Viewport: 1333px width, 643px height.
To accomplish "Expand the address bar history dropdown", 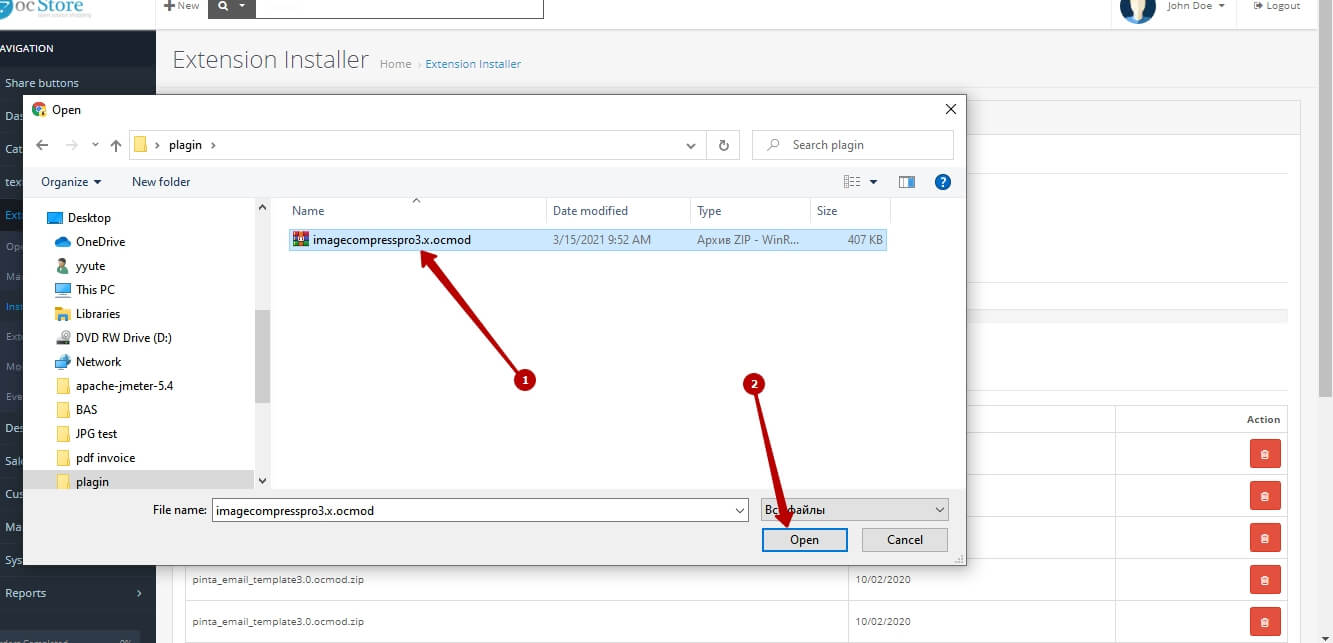I will tap(690, 146).
